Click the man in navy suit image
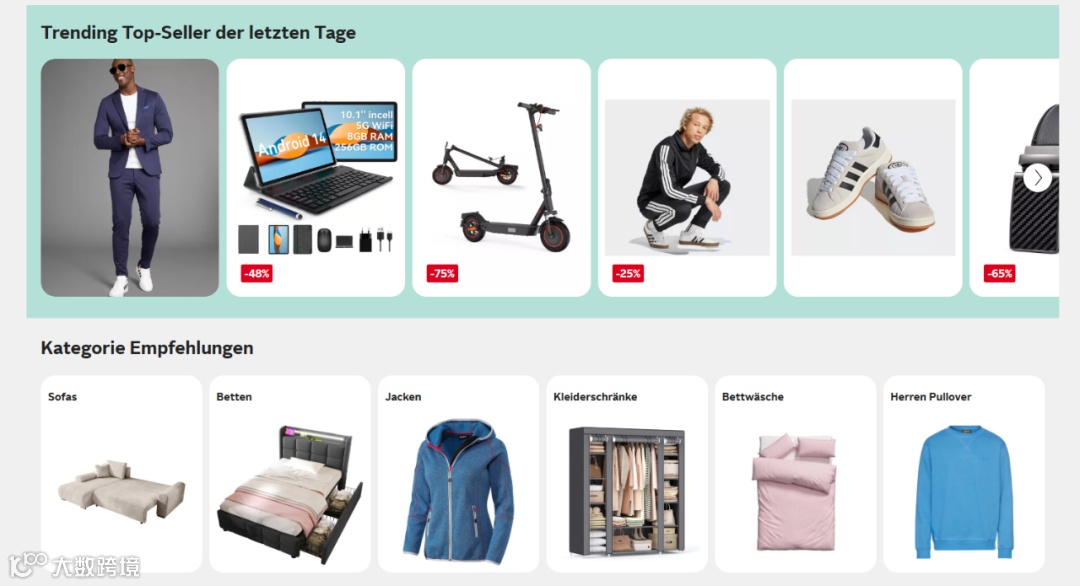The height and width of the screenshot is (586, 1080). [x=129, y=178]
